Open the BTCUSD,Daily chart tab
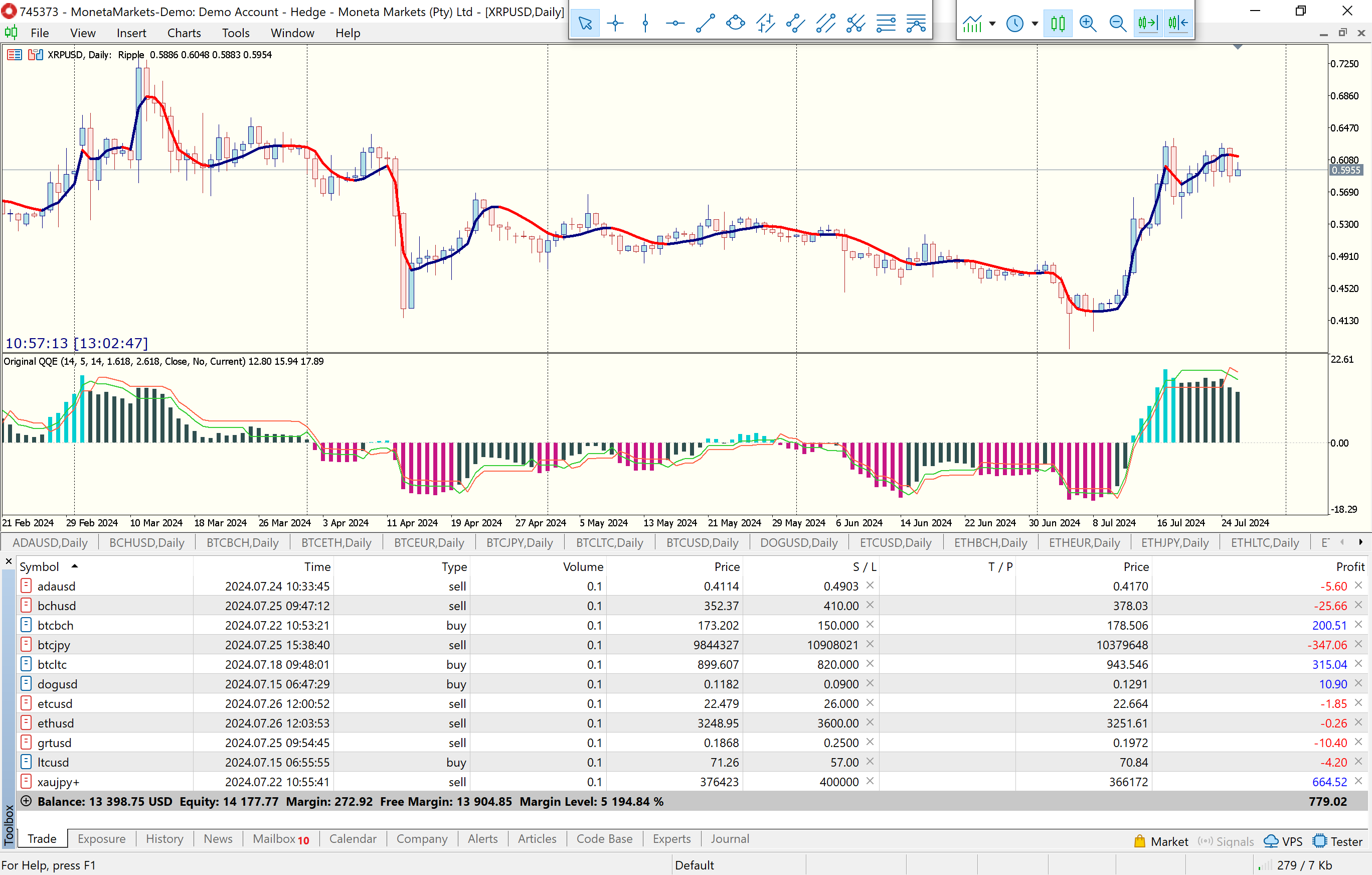This screenshot has width=1372, height=875. click(x=702, y=543)
